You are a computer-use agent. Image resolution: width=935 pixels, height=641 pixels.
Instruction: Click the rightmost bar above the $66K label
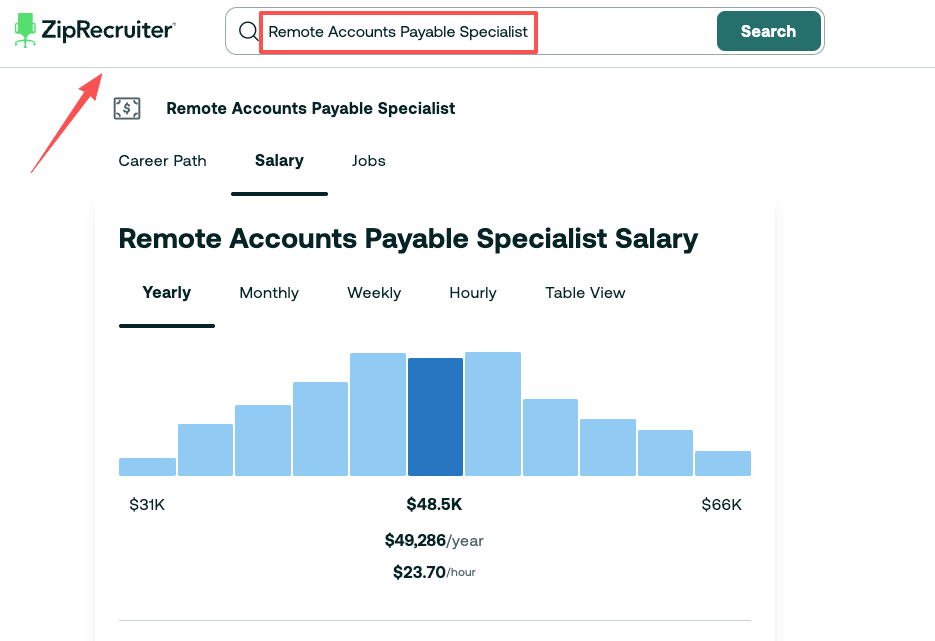pyautogui.click(x=722, y=463)
